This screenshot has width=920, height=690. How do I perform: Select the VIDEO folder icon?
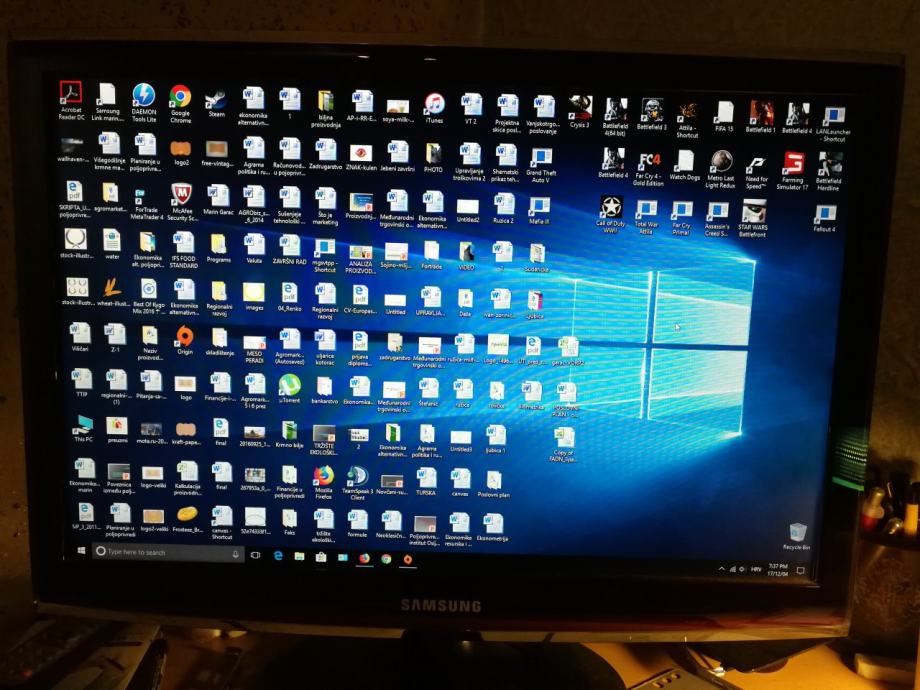(466, 255)
